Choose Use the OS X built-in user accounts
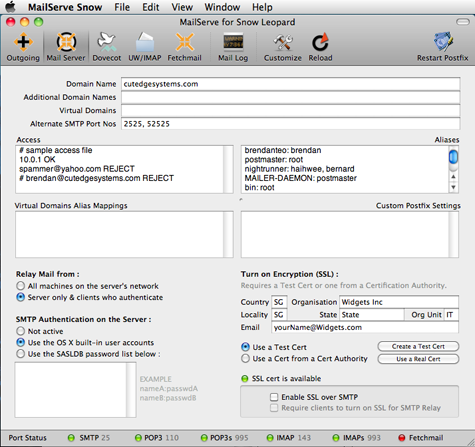 [x=21, y=342]
